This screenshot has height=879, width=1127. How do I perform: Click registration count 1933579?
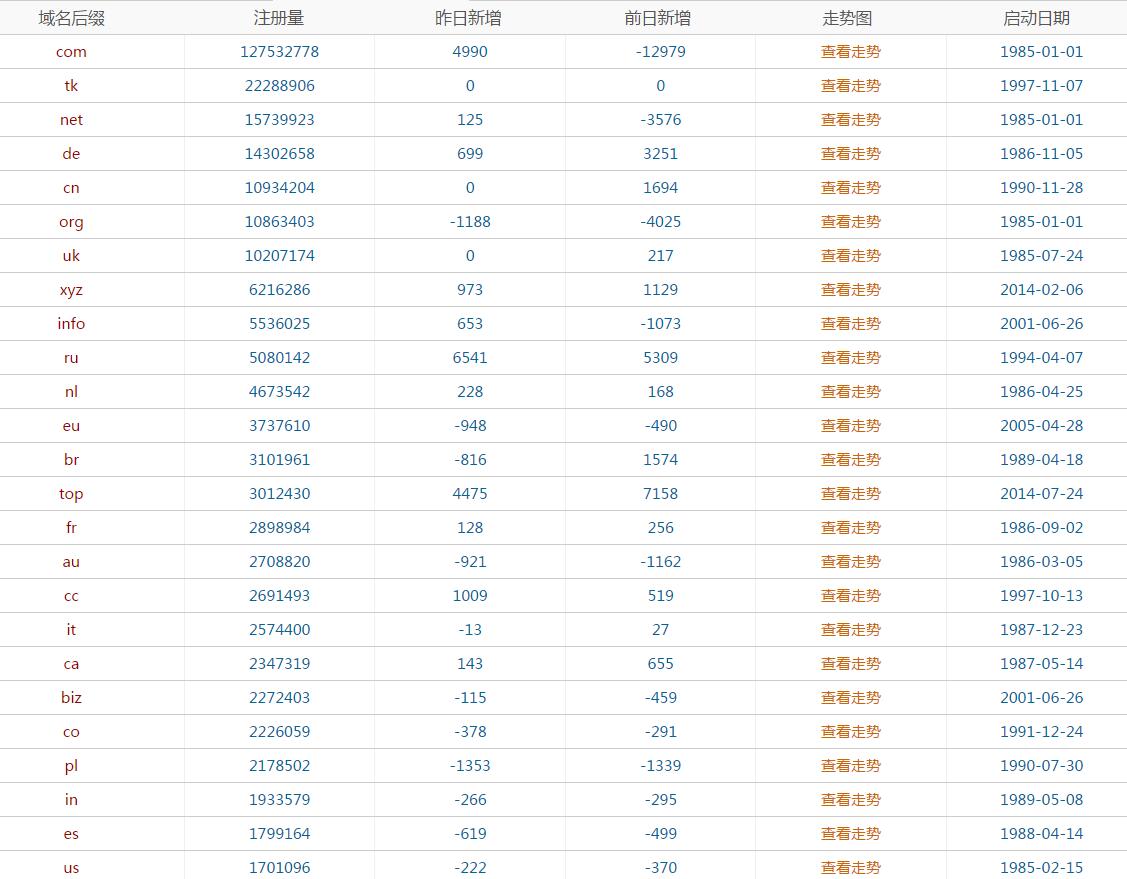coord(280,800)
